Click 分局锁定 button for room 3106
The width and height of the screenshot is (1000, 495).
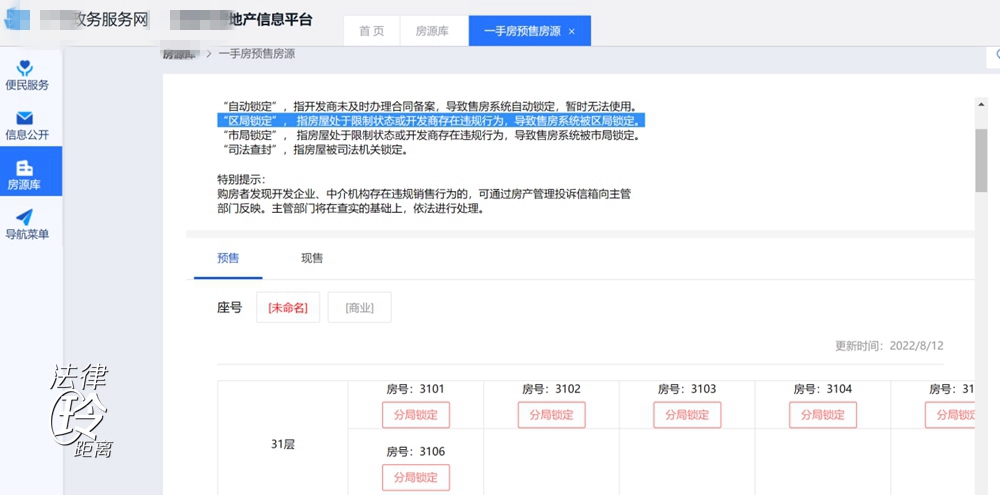416,478
